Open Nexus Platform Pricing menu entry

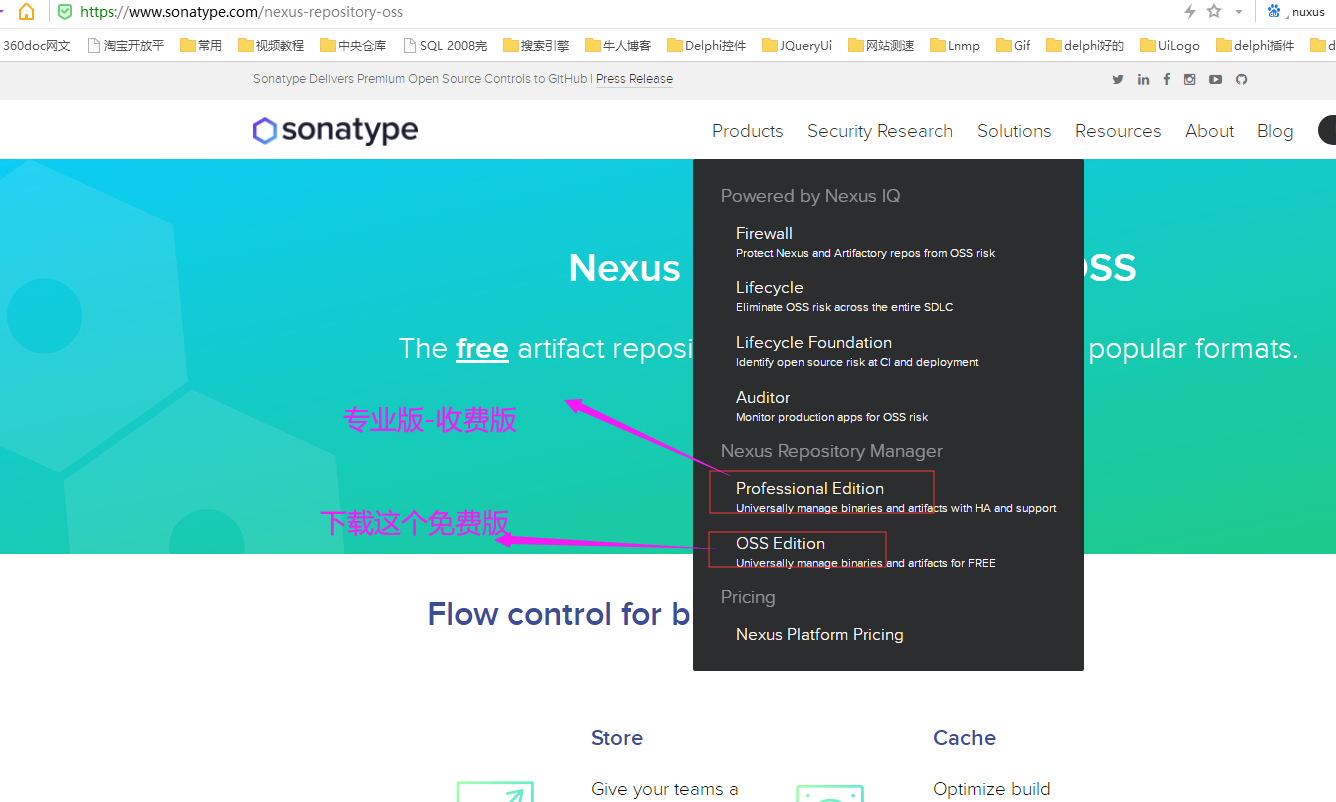(819, 634)
